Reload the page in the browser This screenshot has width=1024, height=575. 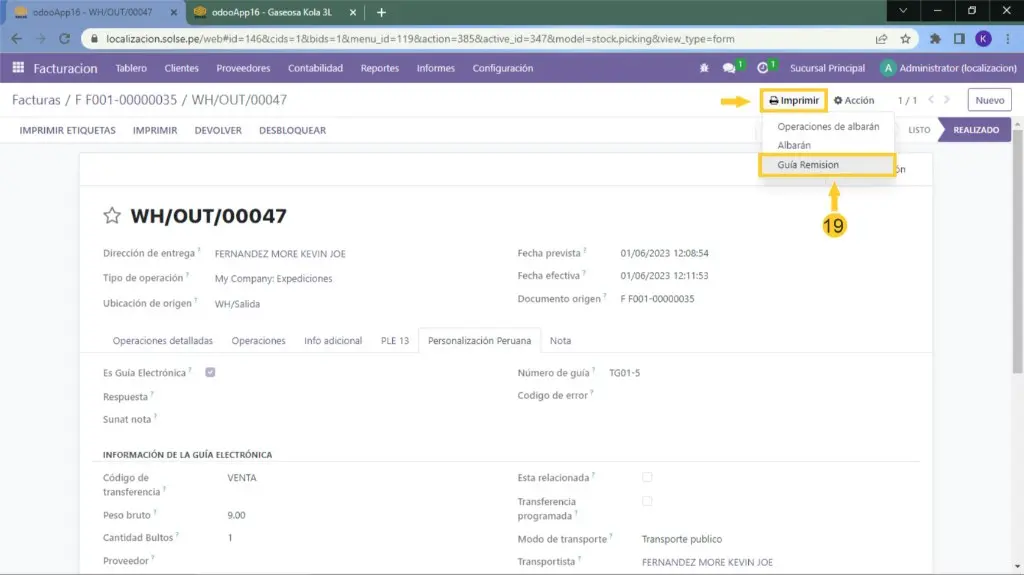(x=65, y=39)
